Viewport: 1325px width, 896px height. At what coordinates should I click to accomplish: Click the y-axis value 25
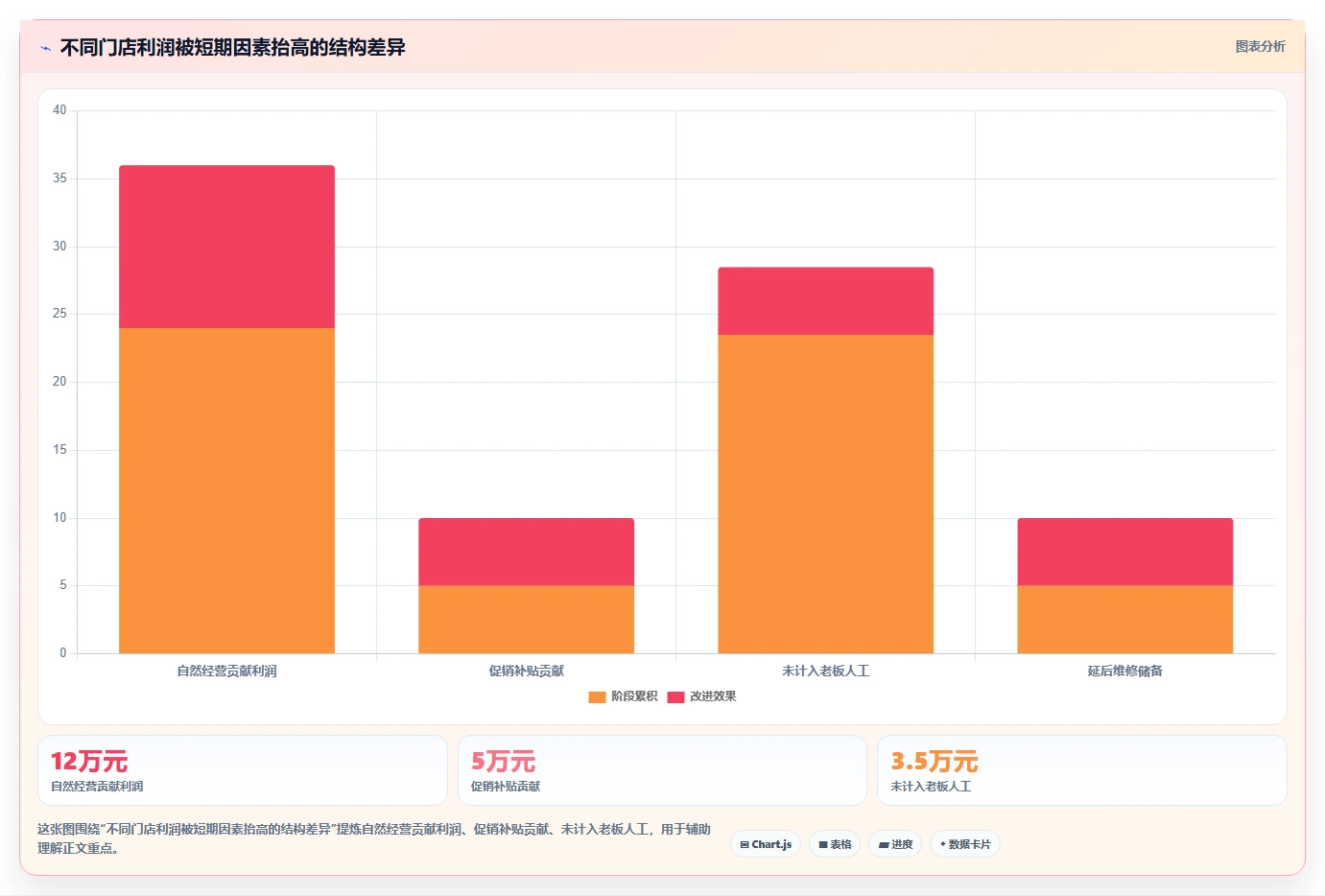59,314
